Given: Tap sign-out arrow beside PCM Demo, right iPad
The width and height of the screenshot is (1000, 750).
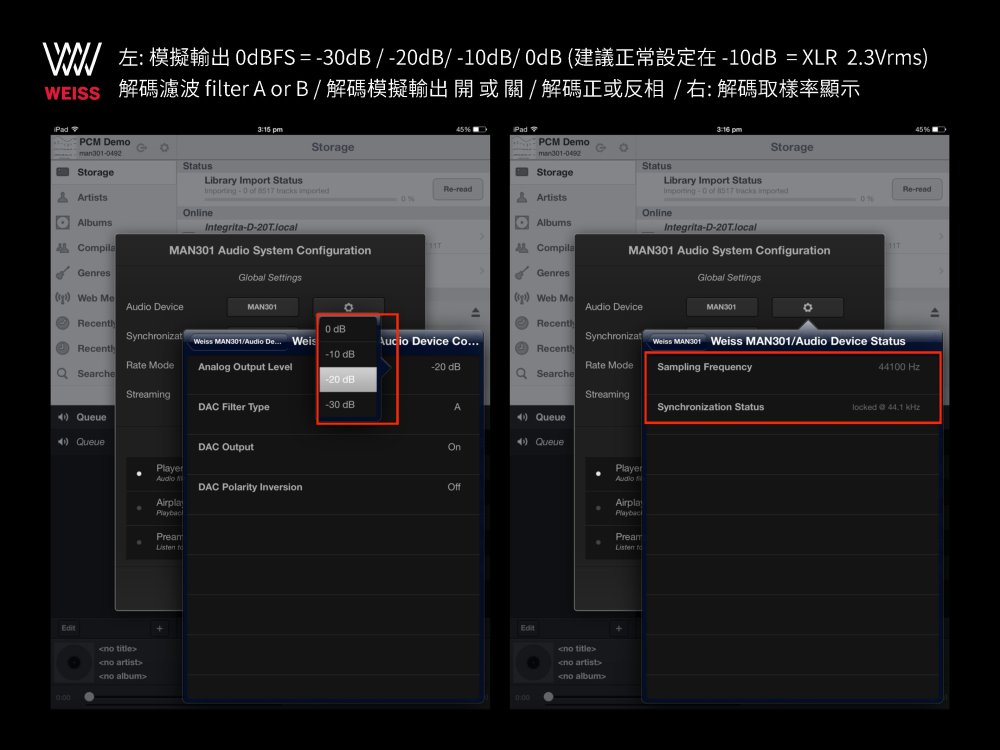Looking at the screenshot, I should (601, 148).
